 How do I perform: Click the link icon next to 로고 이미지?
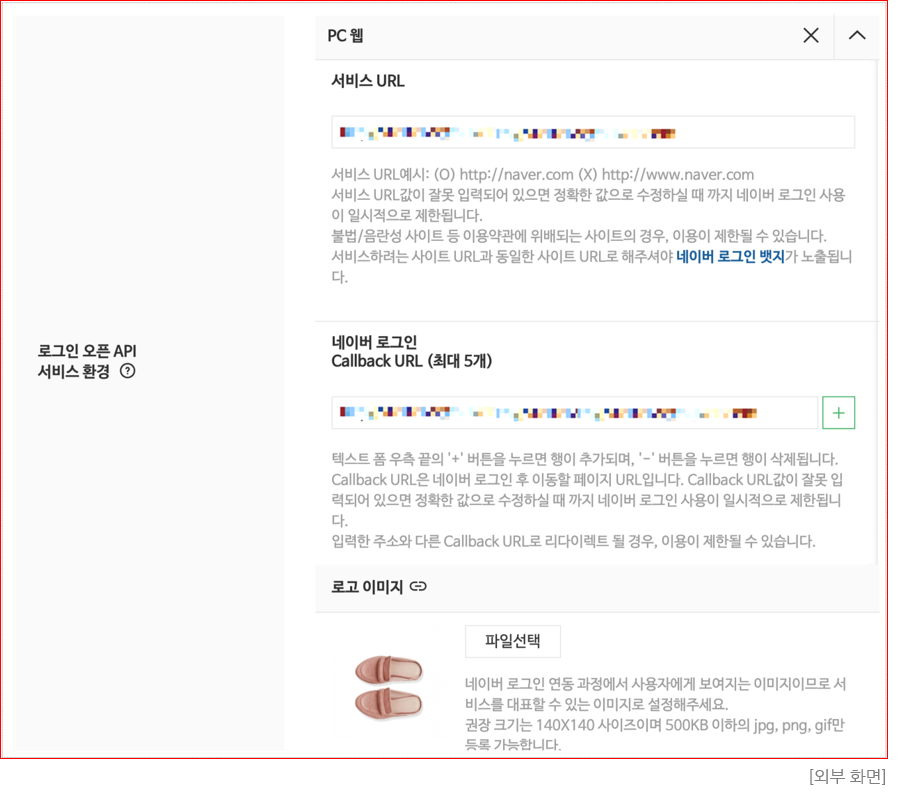(418, 587)
